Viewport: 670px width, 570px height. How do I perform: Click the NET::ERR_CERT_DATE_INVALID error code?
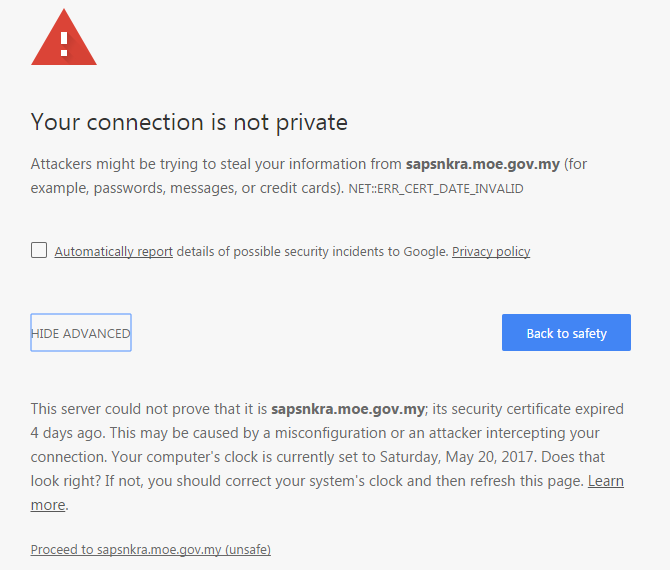click(x=436, y=188)
